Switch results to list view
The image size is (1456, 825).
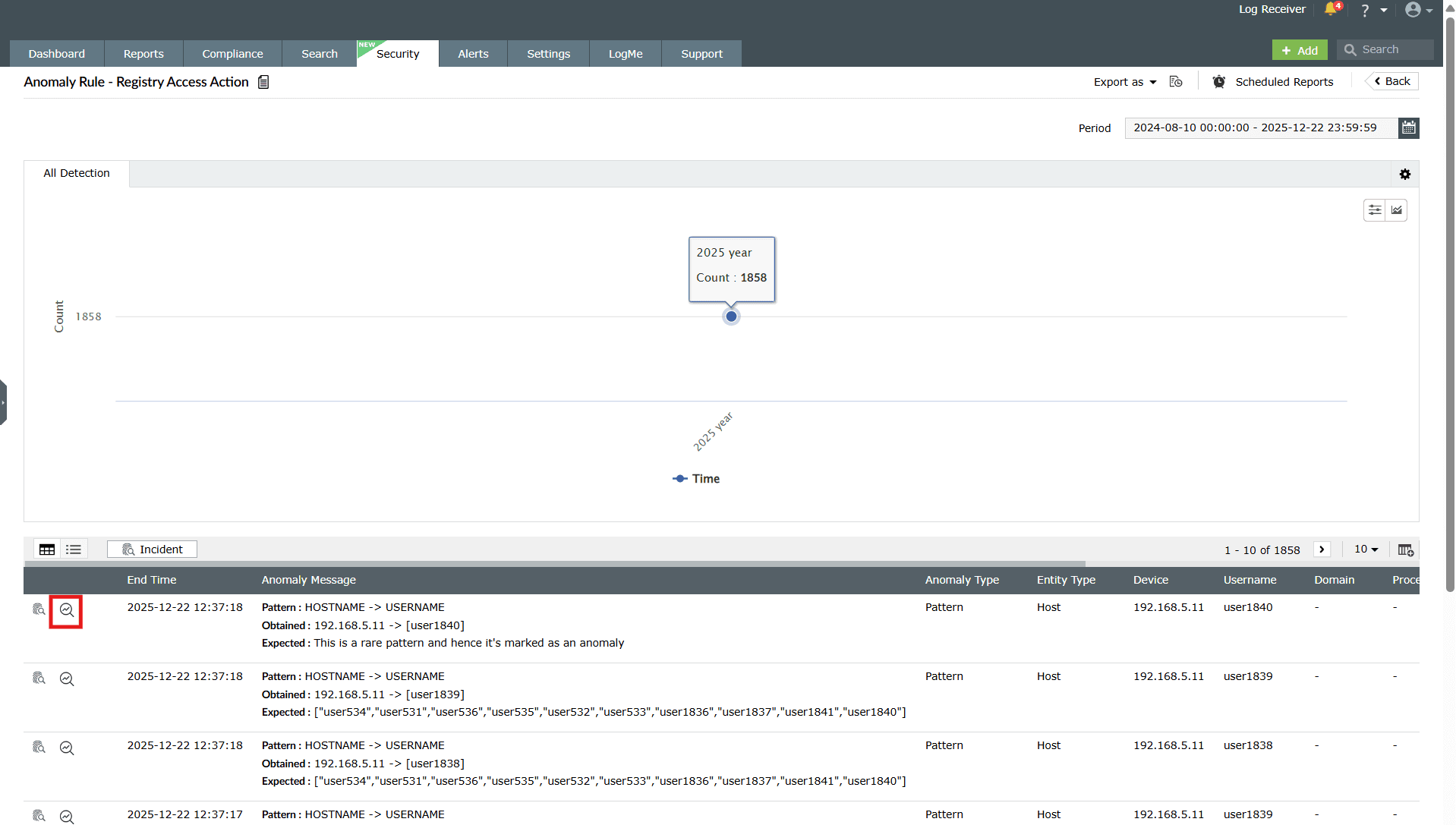point(73,548)
